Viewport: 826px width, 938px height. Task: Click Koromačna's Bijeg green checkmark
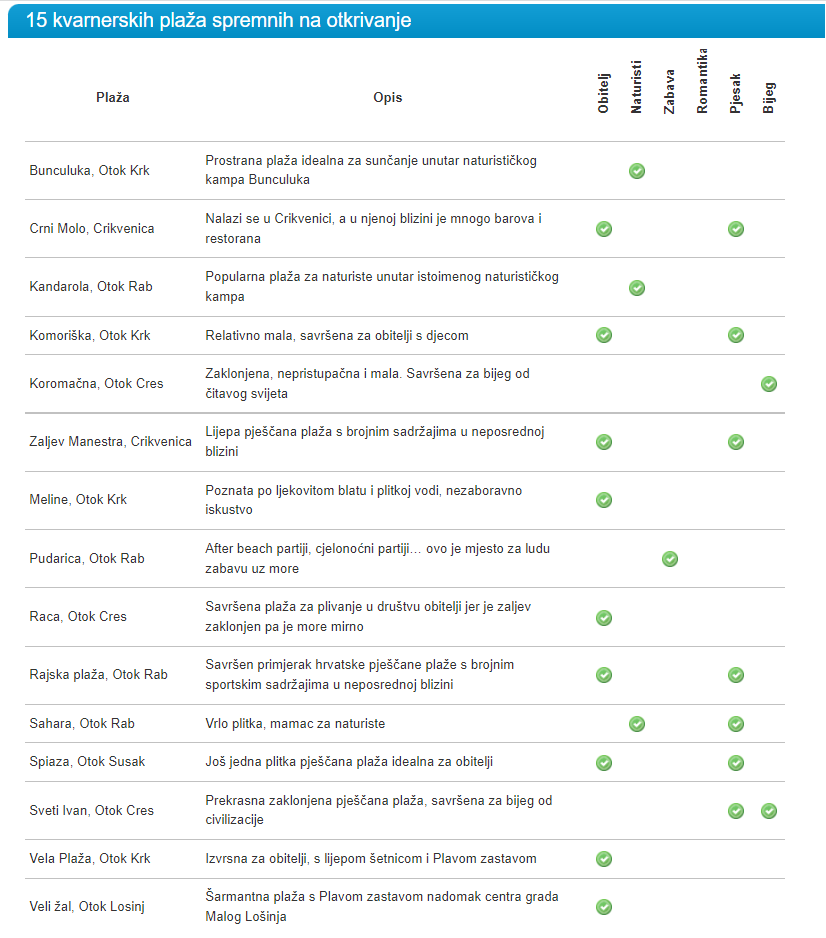tap(769, 384)
